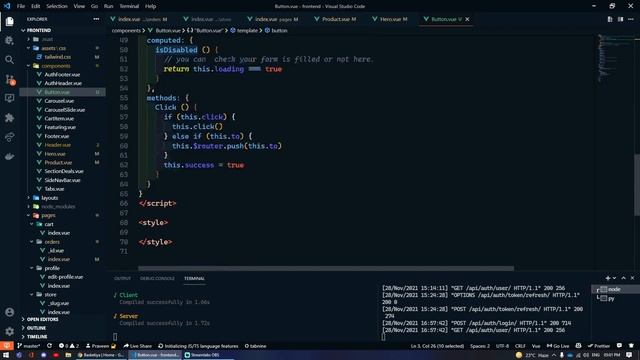This screenshot has width=640, height=360.
Task: Open editor more actions ellipsis
Action: [x=631, y=19]
